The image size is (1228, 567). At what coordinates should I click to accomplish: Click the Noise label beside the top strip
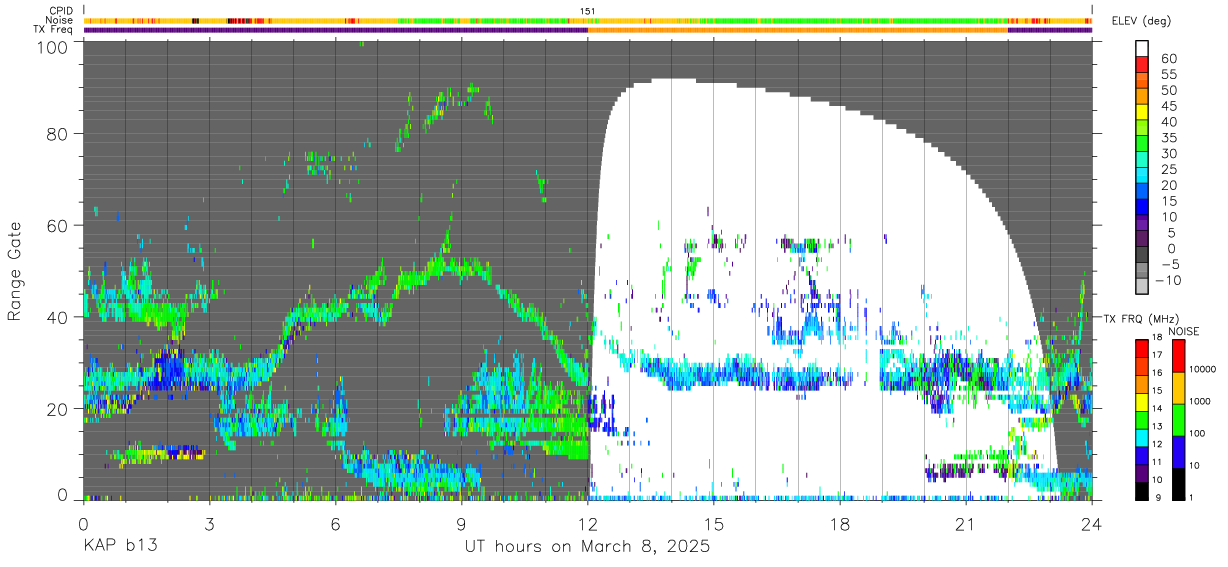click(x=61, y=20)
